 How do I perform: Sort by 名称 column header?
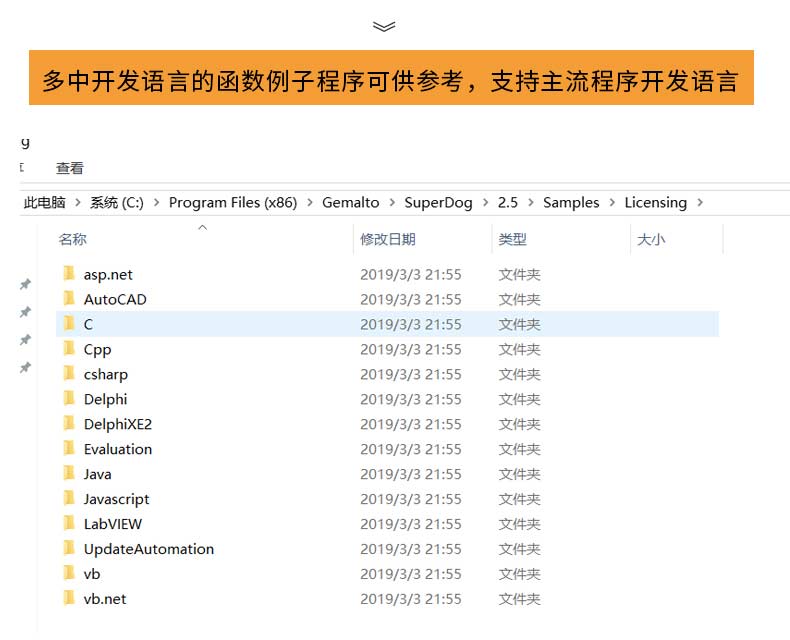pos(73,239)
